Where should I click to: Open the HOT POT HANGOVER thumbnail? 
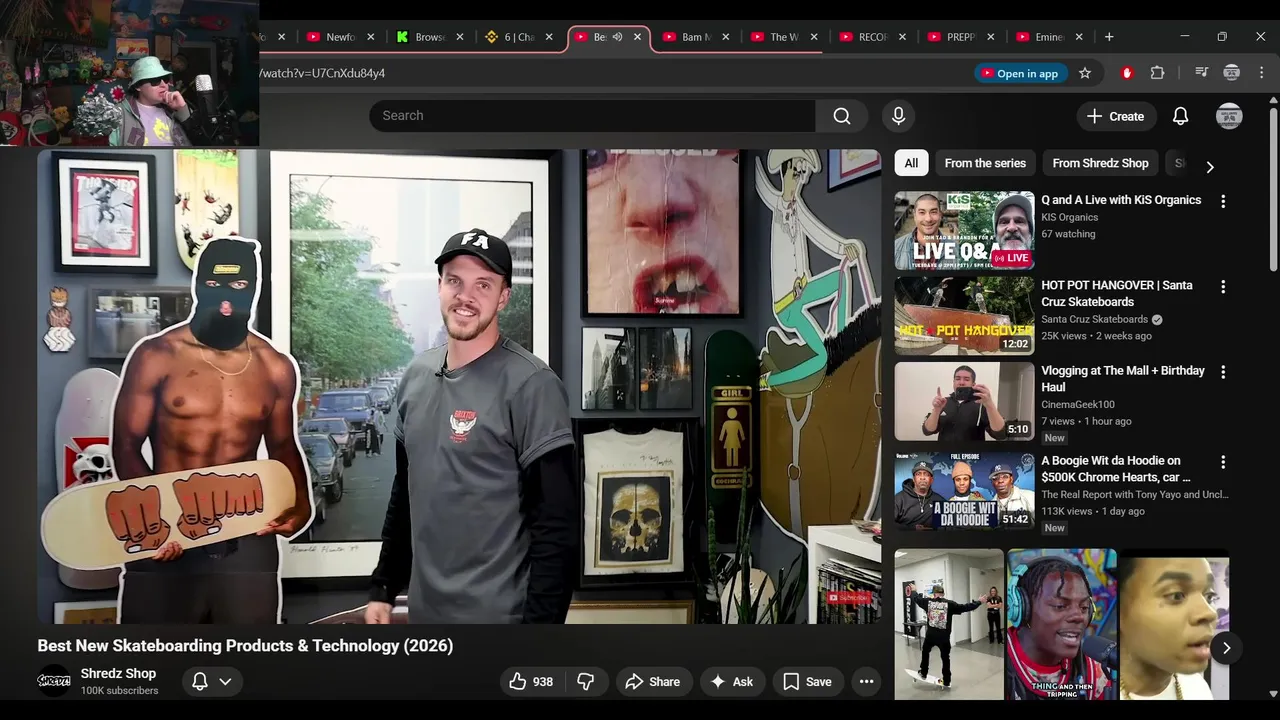point(964,316)
